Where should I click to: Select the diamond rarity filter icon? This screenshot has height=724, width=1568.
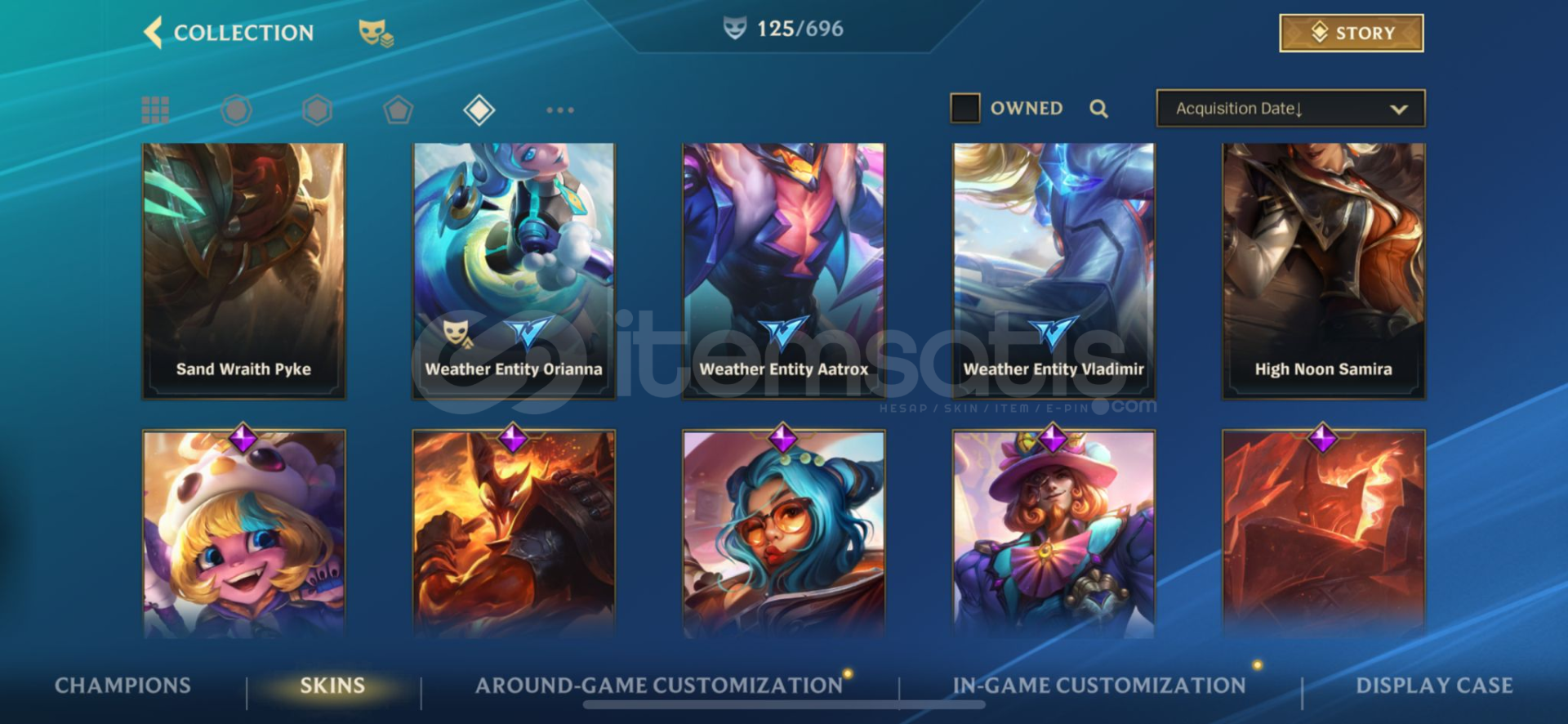pos(479,109)
